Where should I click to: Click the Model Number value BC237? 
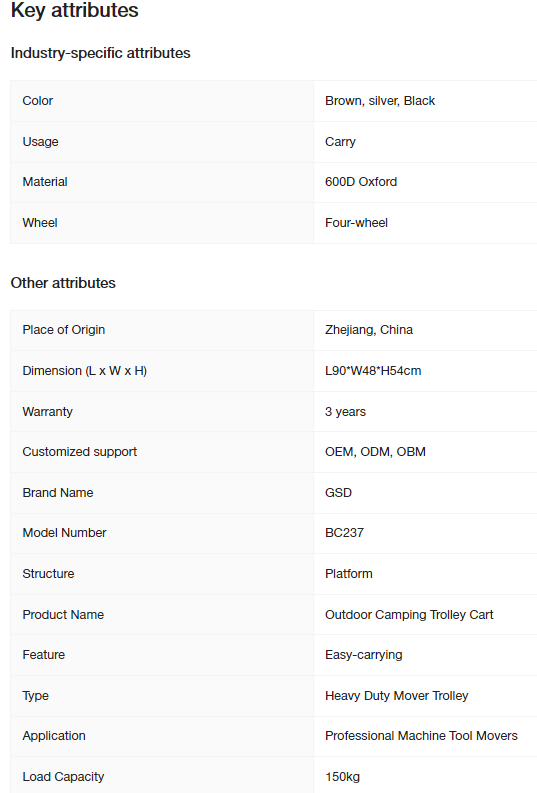pyautogui.click(x=344, y=533)
